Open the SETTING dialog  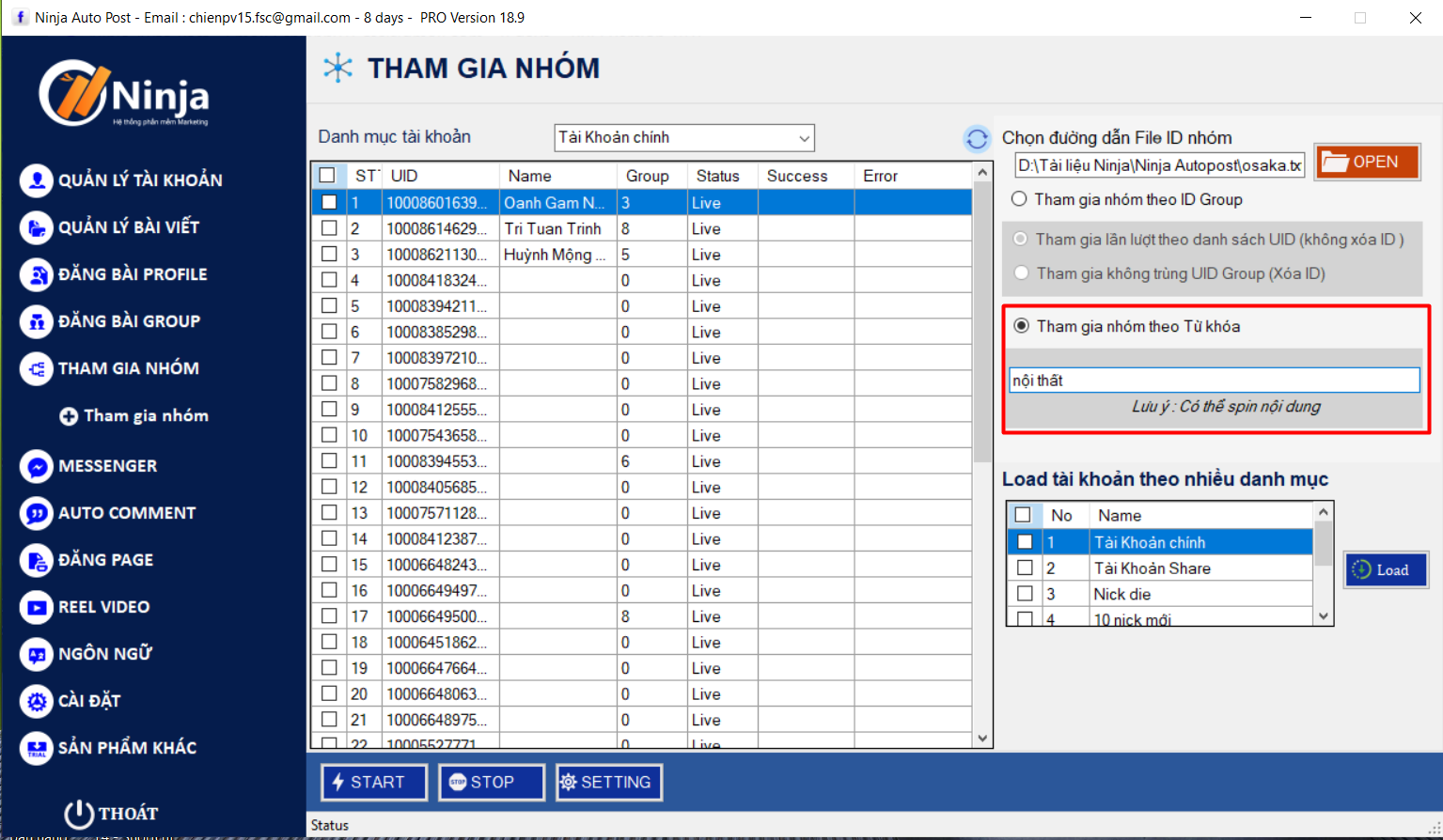[609, 782]
